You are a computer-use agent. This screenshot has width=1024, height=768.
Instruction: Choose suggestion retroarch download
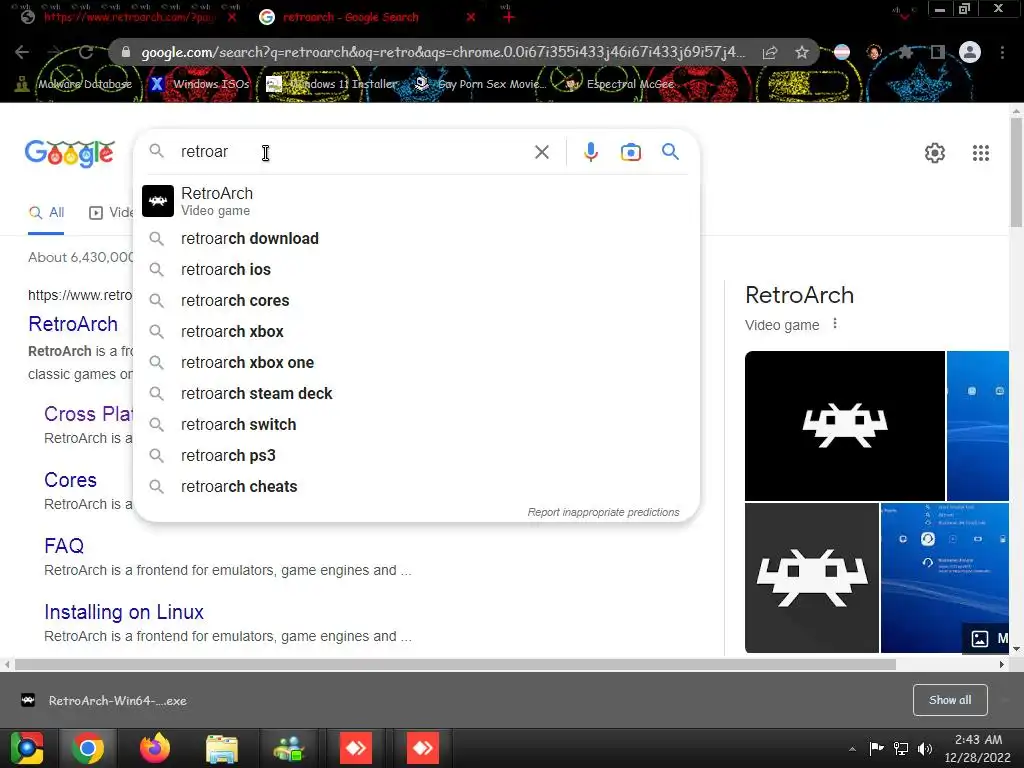click(416, 238)
